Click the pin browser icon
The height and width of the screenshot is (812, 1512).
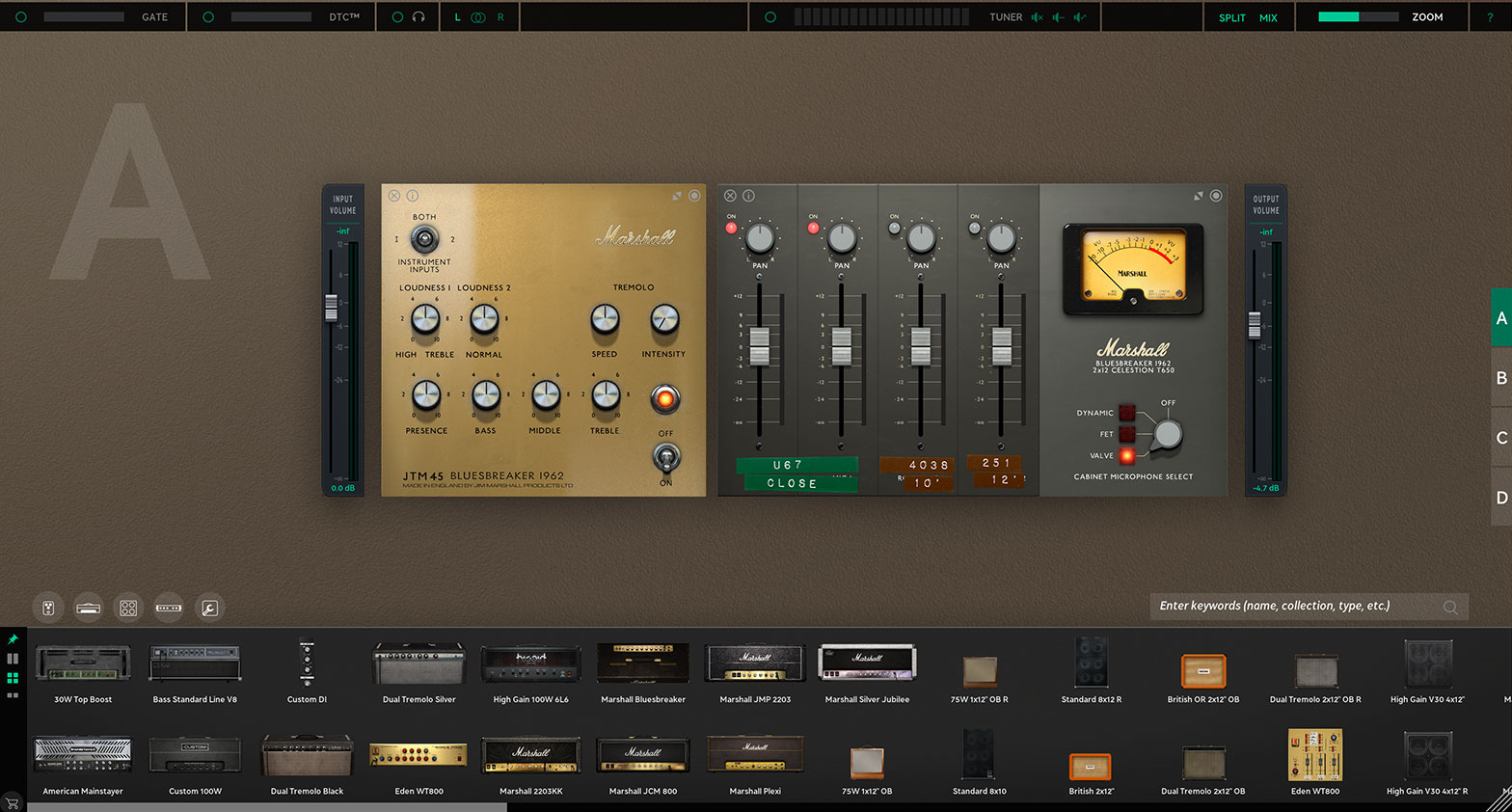(x=13, y=639)
